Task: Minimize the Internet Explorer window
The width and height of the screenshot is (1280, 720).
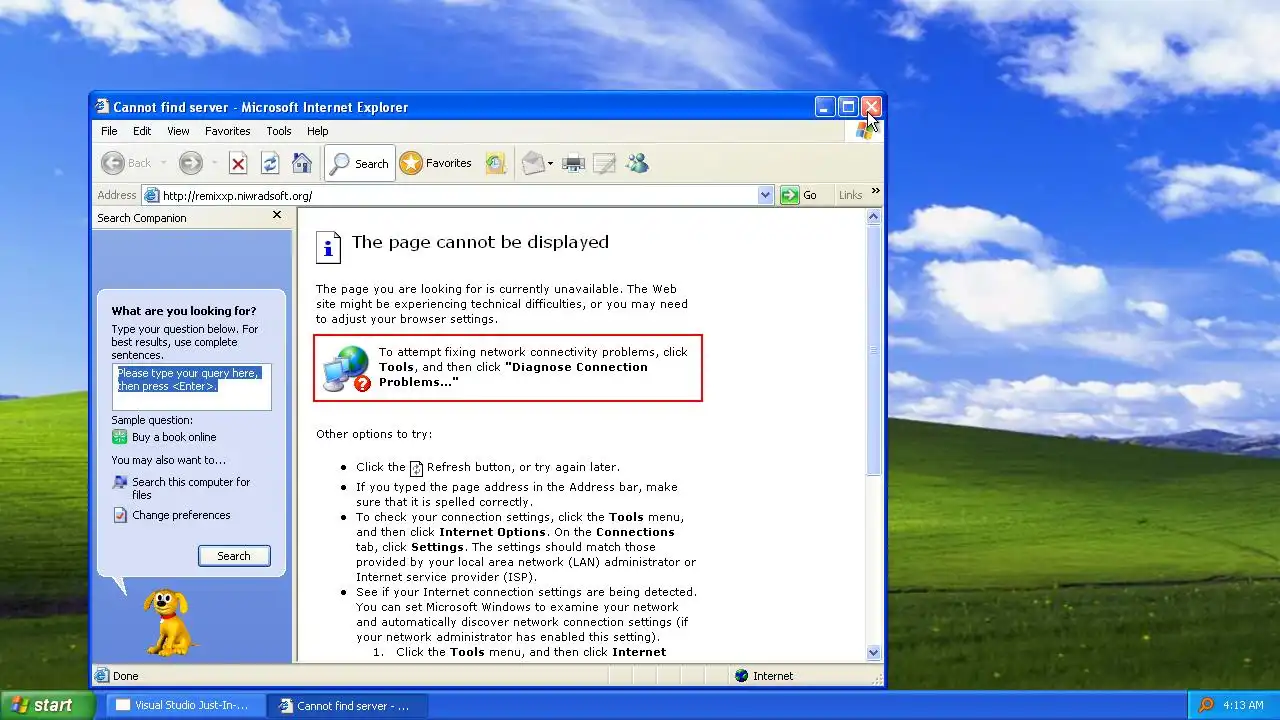Action: click(x=825, y=106)
